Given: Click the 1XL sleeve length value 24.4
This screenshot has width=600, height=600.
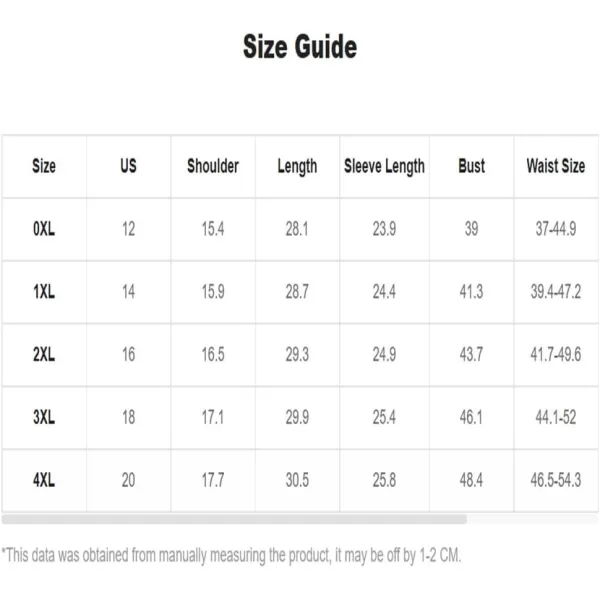Looking at the screenshot, I should [x=384, y=292].
